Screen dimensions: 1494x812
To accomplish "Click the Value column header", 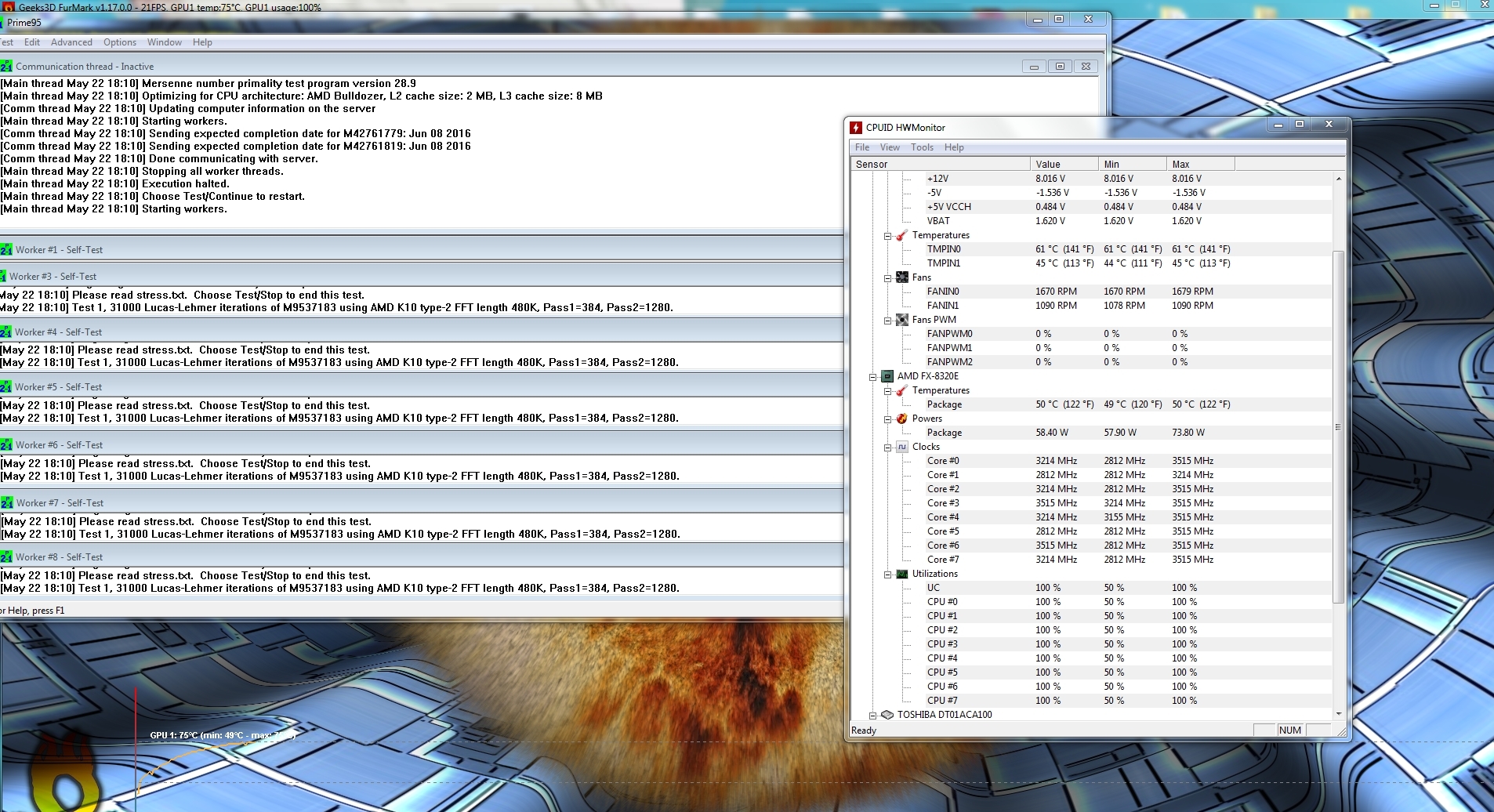I will pyautogui.click(x=1064, y=165).
